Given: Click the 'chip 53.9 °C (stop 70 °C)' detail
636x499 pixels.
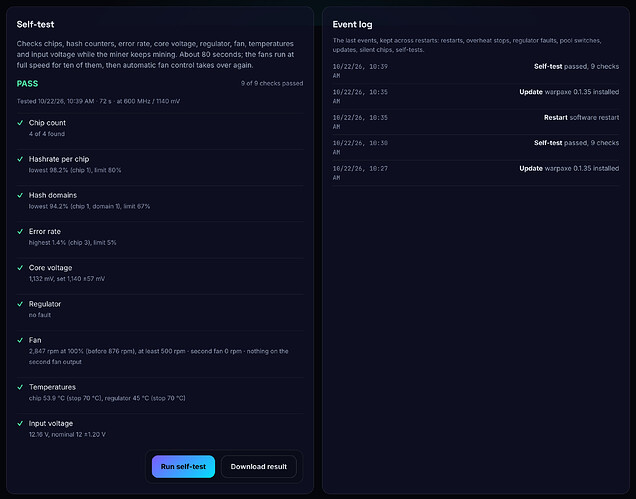Looking at the screenshot, I should tap(107, 398).
